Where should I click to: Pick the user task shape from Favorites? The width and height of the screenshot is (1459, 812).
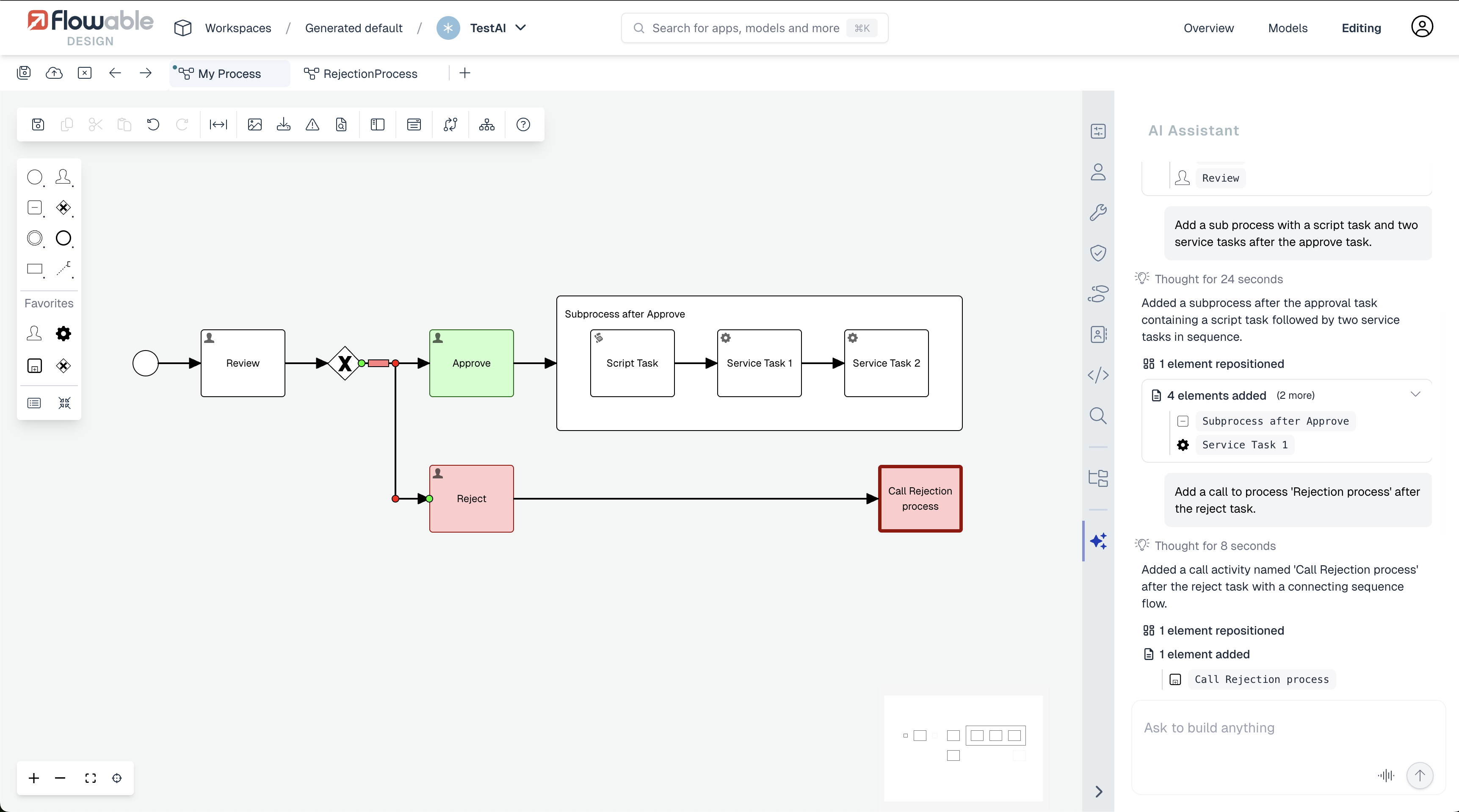pyautogui.click(x=34, y=333)
